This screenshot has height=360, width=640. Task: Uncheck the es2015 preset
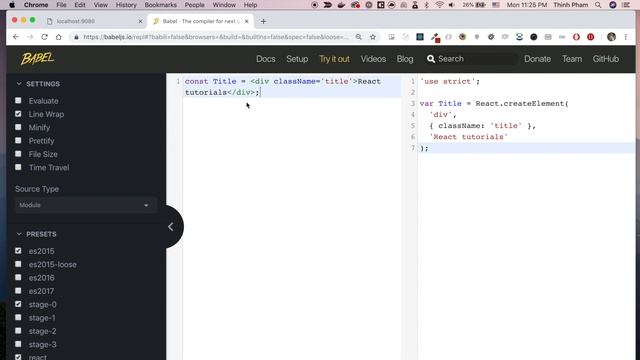18,251
